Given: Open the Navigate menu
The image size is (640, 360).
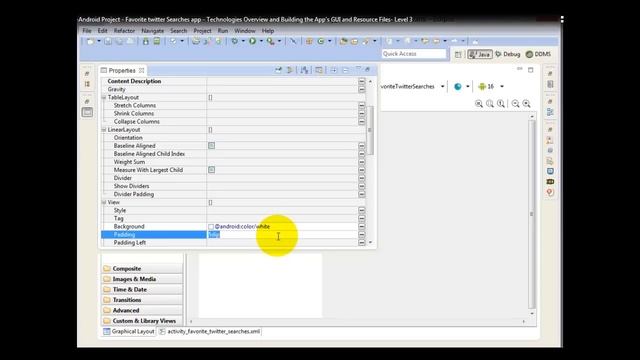Looking at the screenshot, I should 152,31.
